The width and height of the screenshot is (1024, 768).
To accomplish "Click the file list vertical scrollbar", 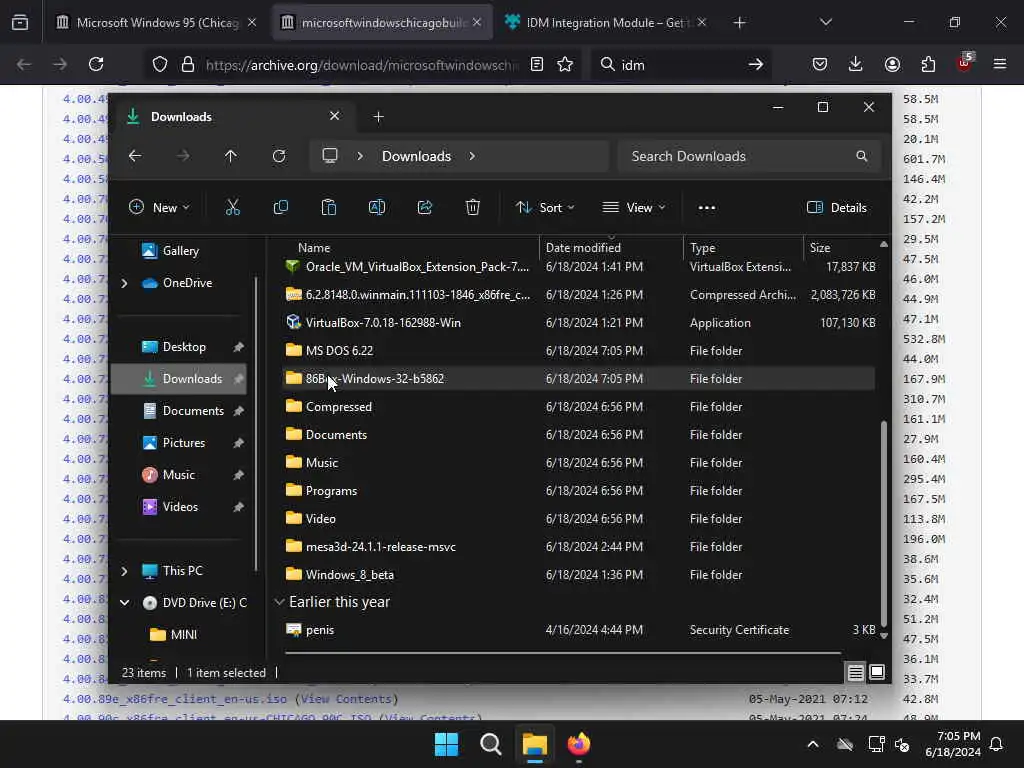I will pos(884,522).
